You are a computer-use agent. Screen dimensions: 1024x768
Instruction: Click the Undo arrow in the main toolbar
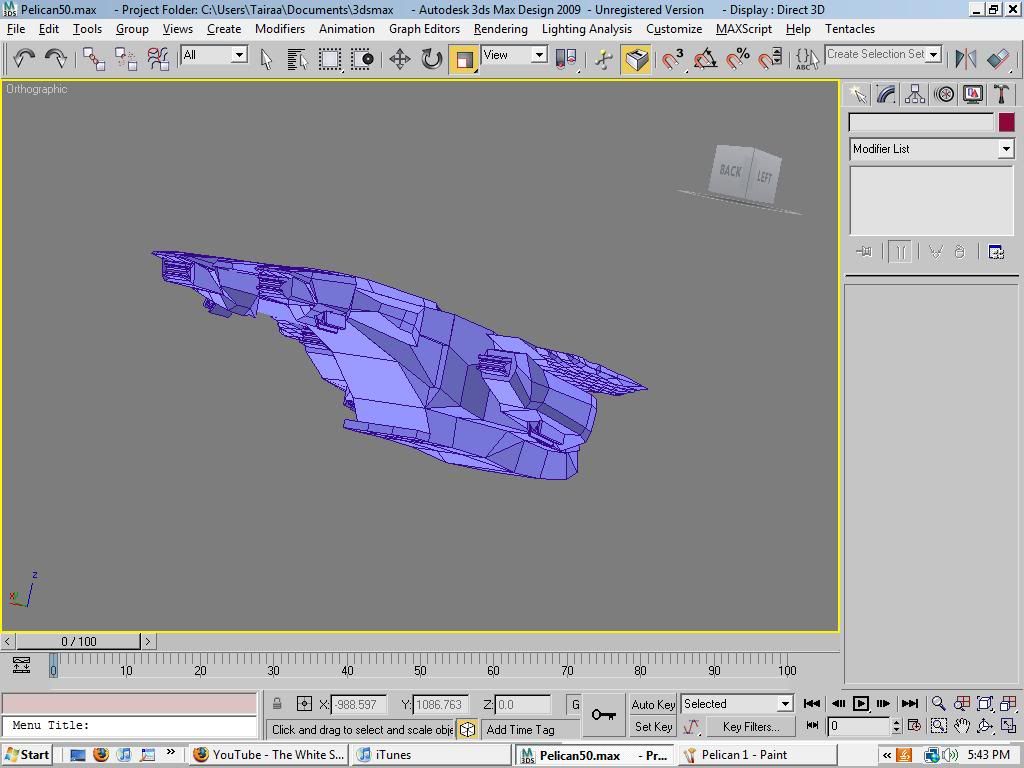tap(24, 59)
